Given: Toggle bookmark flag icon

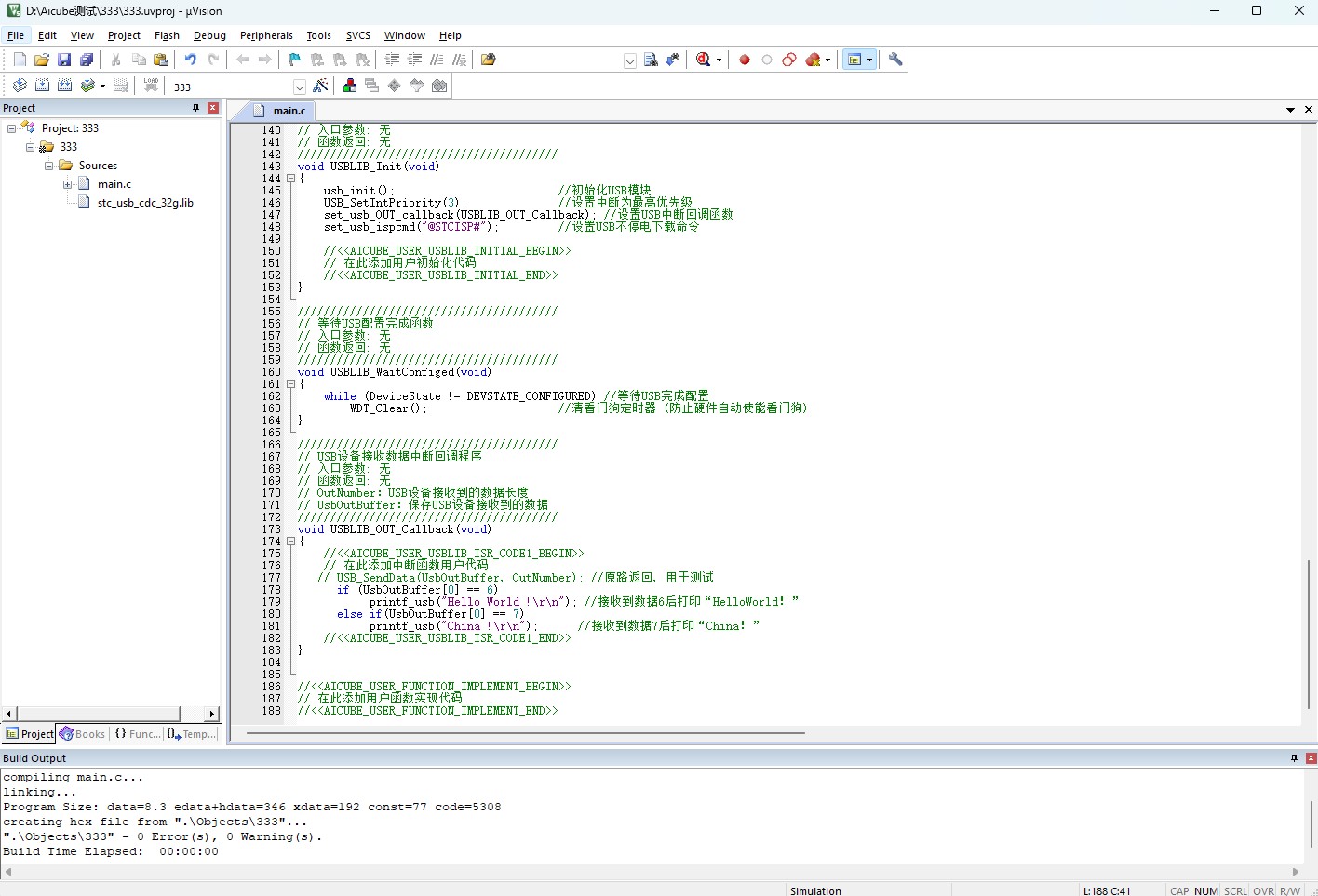Looking at the screenshot, I should tap(294, 60).
